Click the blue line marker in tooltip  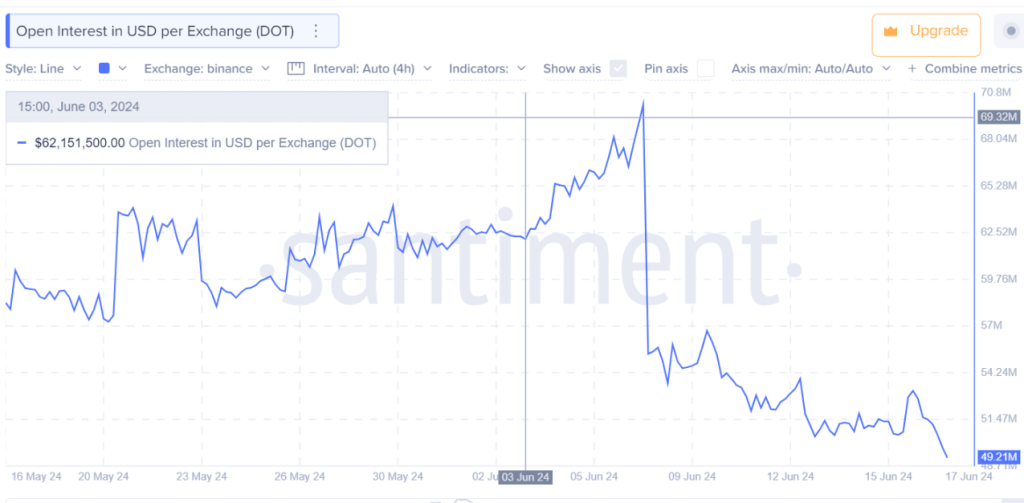point(22,142)
